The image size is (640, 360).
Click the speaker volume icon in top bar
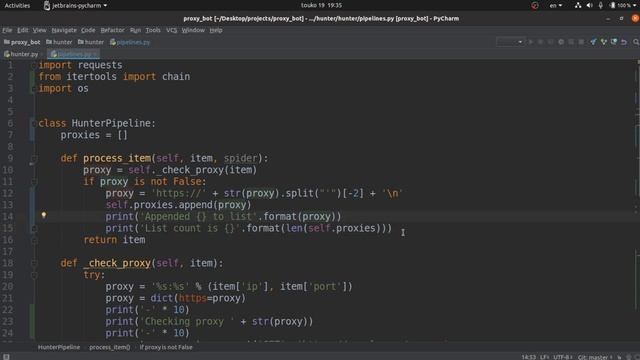(x=589, y=5)
